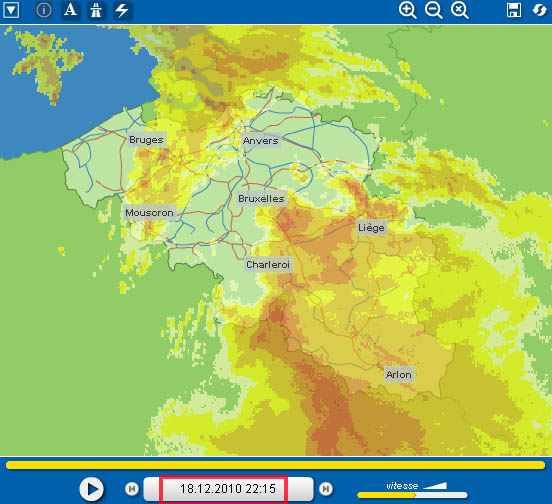The height and width of the screenshot is (504, 552).
Task: Show map info with the info icon
Action: tap(44, 10)
